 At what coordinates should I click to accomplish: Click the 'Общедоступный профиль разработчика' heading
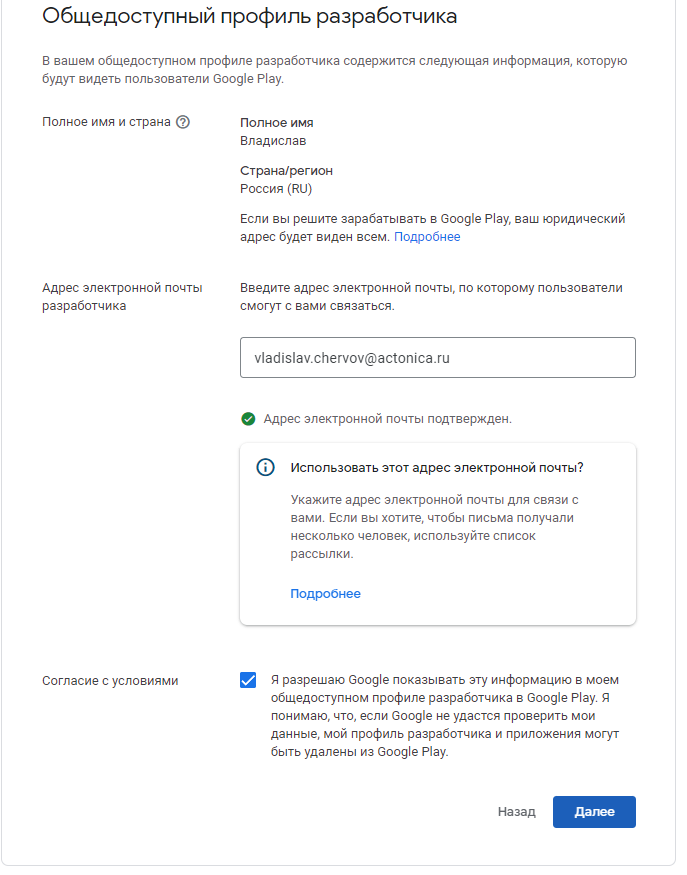coord(249,16)
